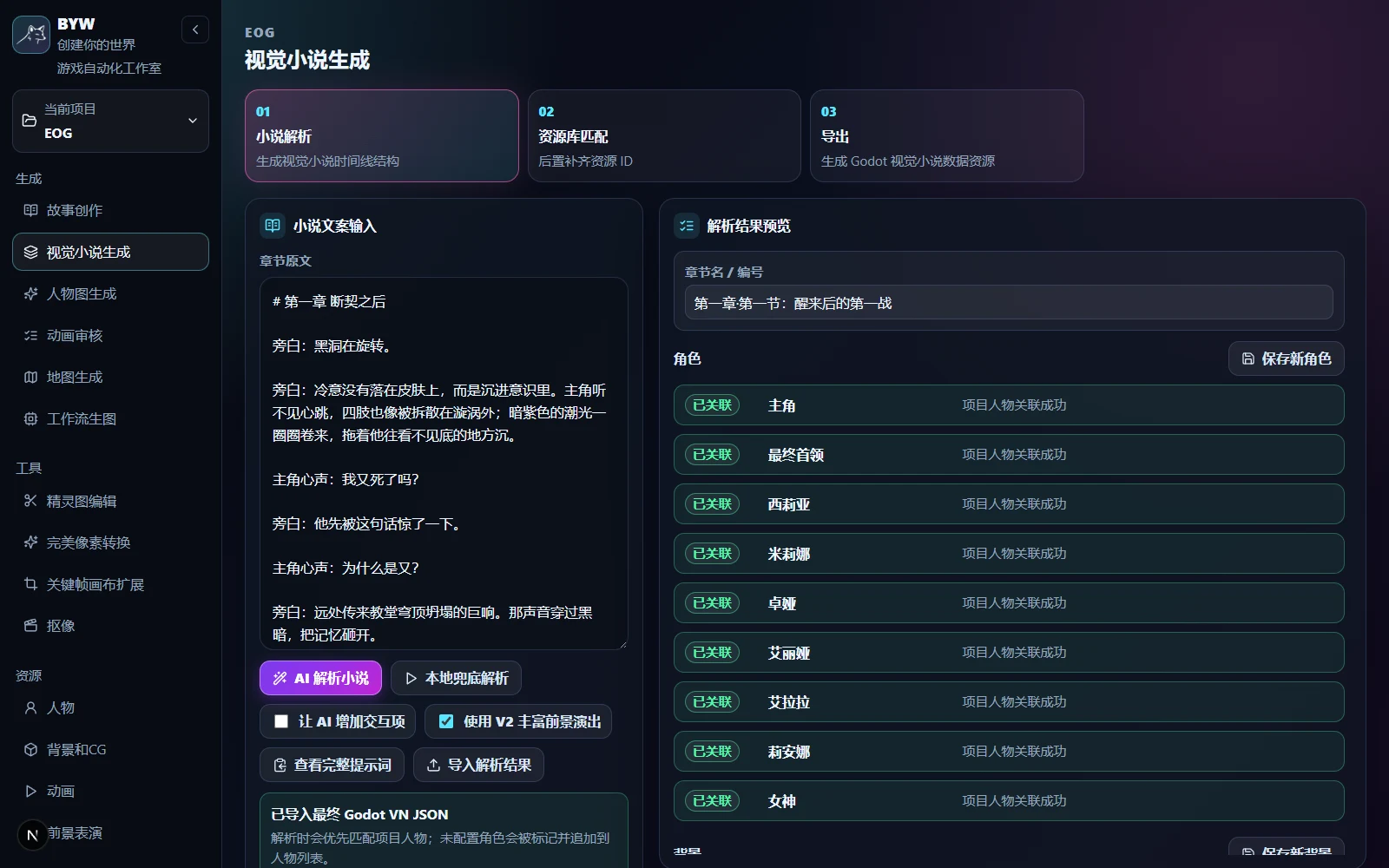This screenshot has width=1389, height=868.
Task: Enable 让 AI 增加交互项 checkbox
Action: [x=281, y=721]
